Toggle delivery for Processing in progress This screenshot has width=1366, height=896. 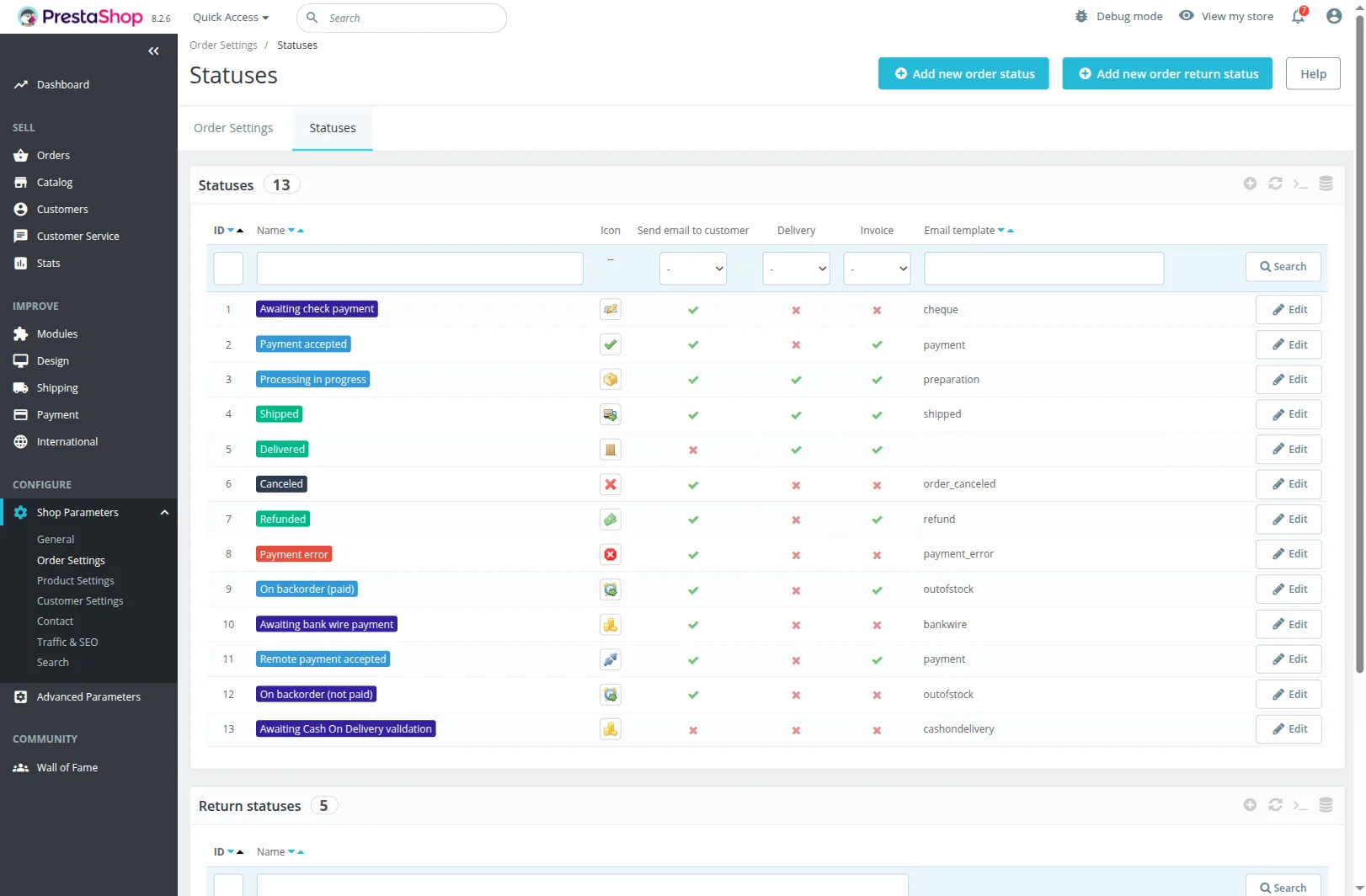[796, 380]
